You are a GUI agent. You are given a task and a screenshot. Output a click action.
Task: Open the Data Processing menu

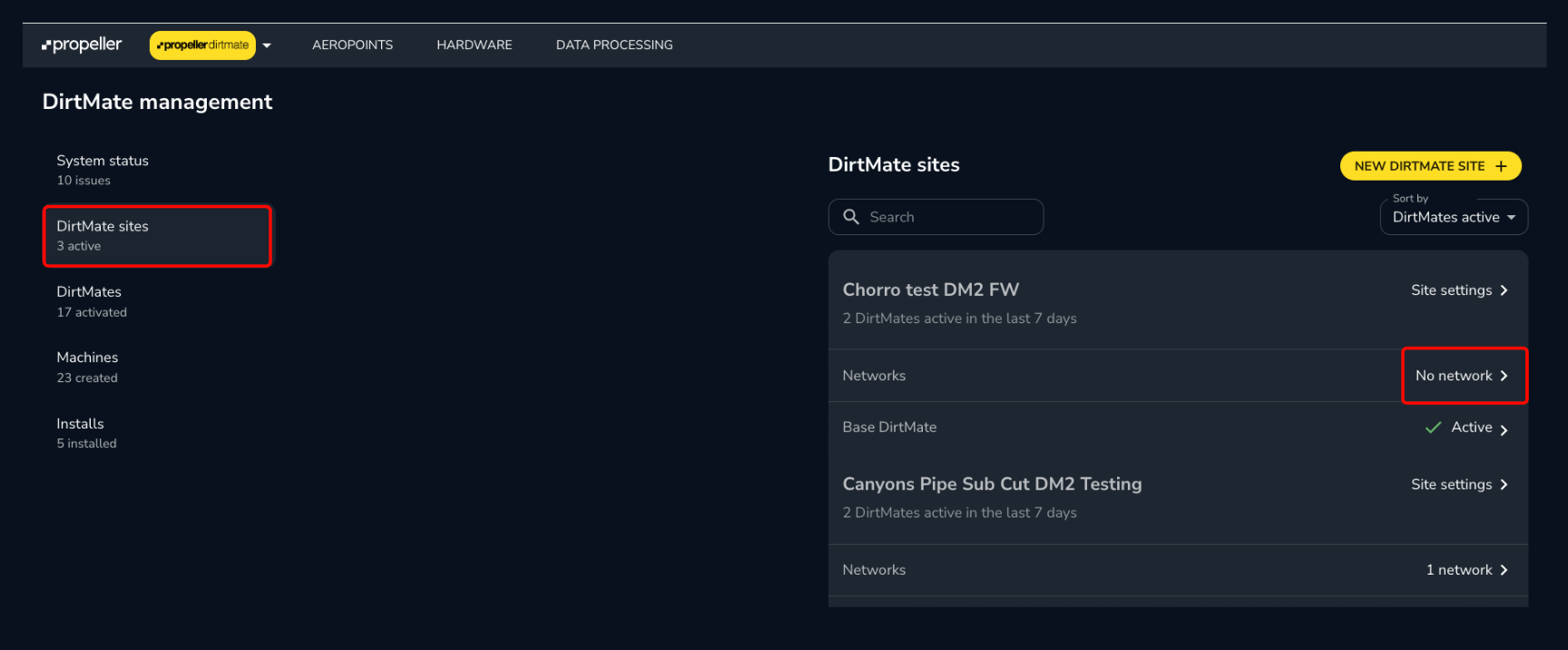point(614,44)
